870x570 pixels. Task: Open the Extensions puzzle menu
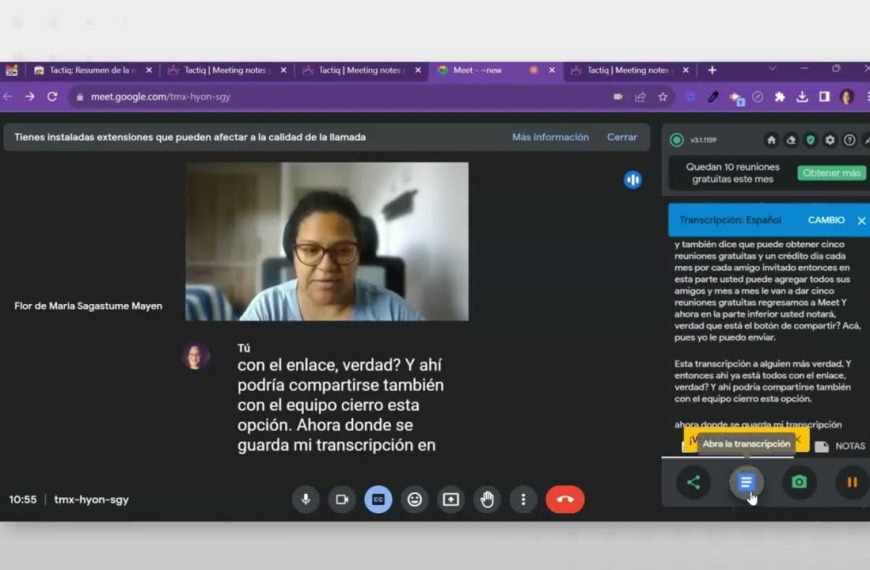tap(780, 97)
